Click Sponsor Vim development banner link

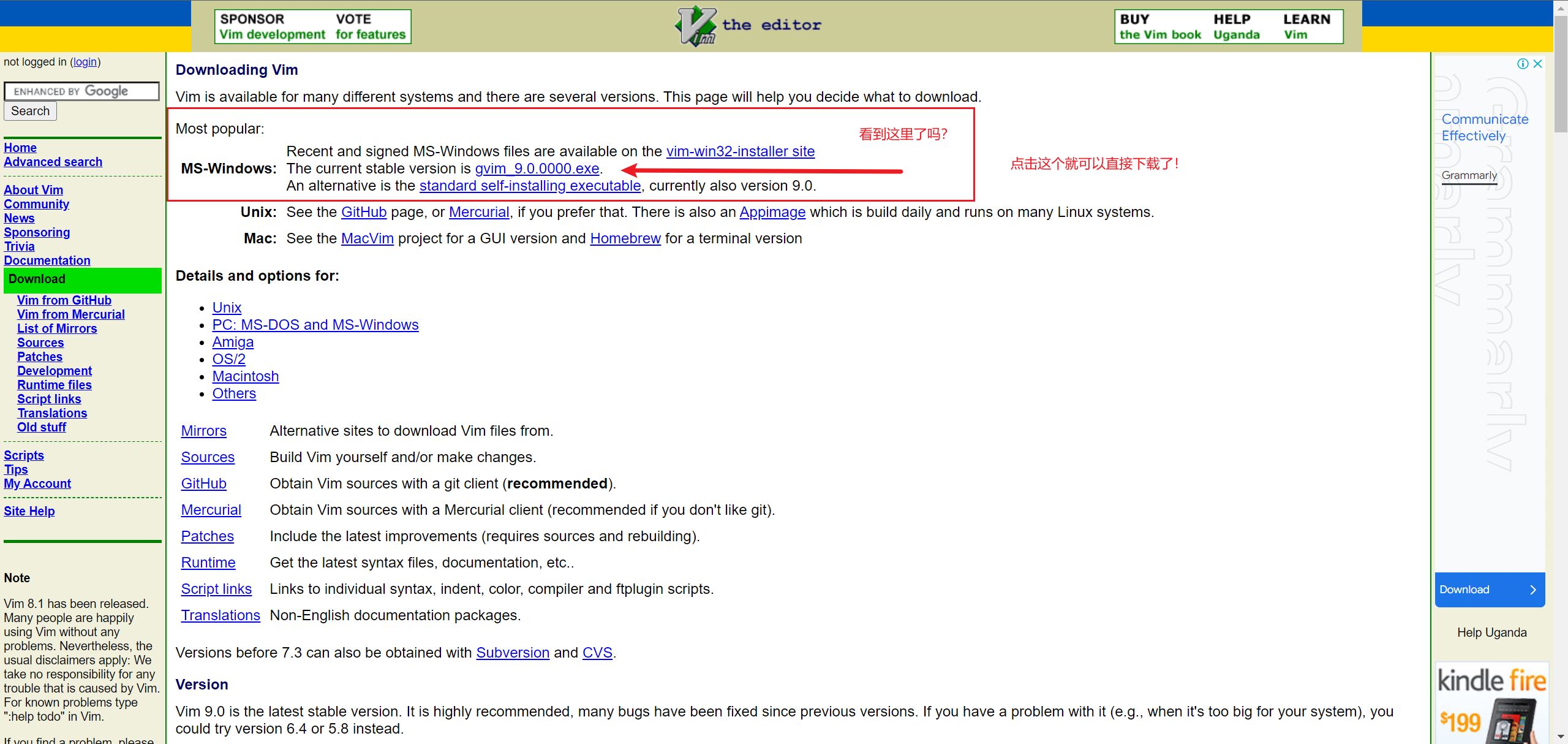pos(273,27)
